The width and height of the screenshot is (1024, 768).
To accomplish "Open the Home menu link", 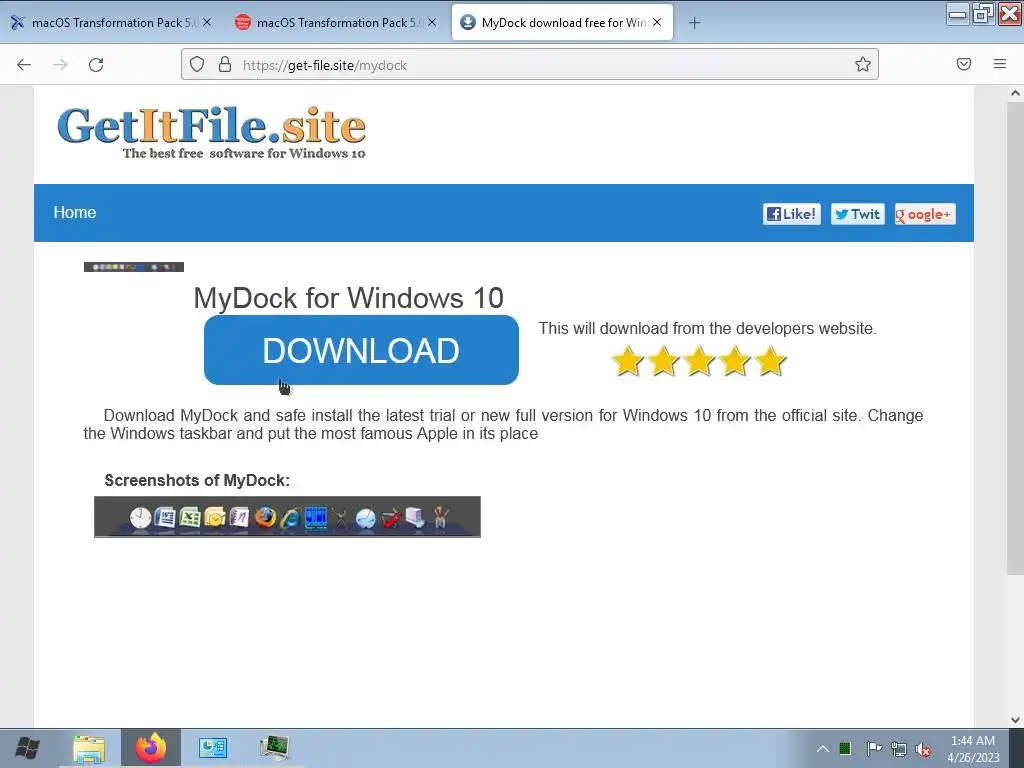I will point(74,212).
